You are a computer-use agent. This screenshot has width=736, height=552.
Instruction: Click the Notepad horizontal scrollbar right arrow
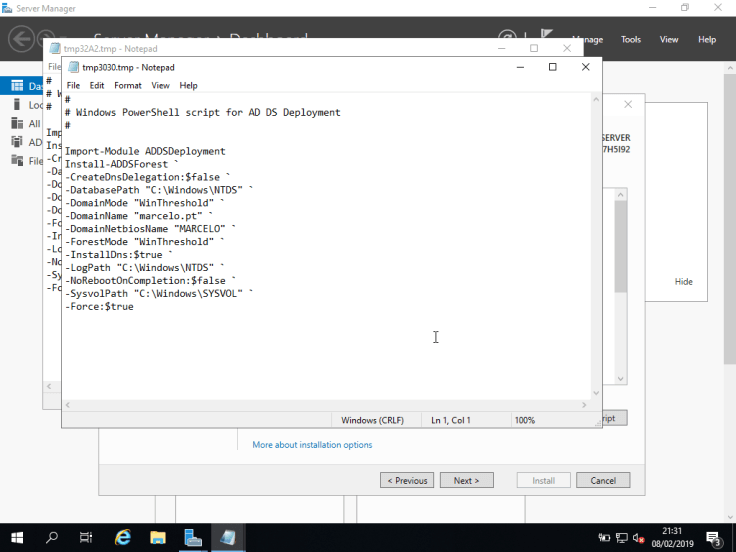[x=584, y=405]
